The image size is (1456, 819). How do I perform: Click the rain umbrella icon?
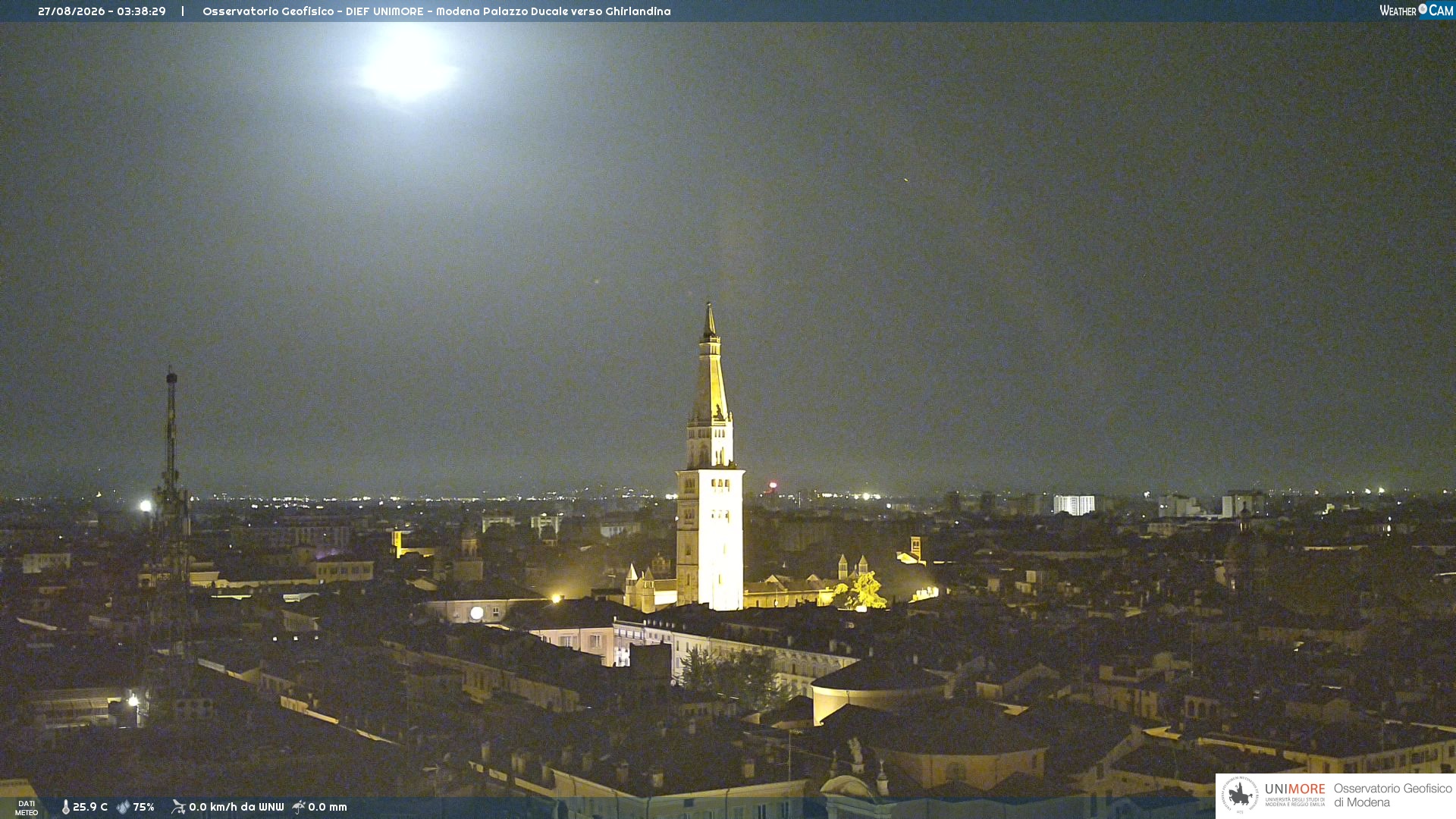coord(299,807)
